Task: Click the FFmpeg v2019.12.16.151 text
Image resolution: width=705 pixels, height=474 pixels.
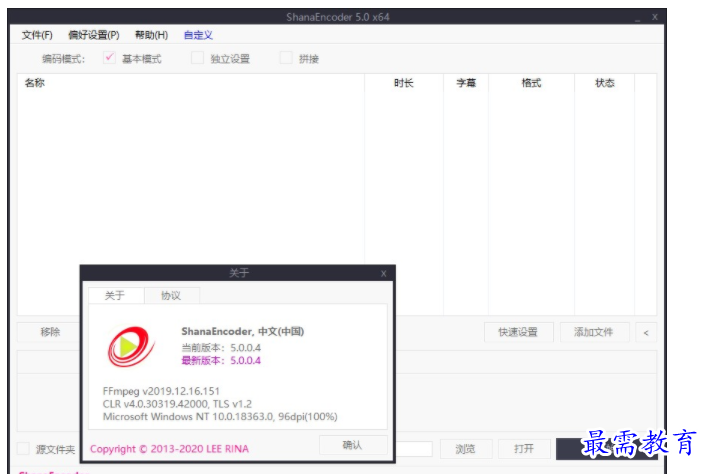Action: 161,391
